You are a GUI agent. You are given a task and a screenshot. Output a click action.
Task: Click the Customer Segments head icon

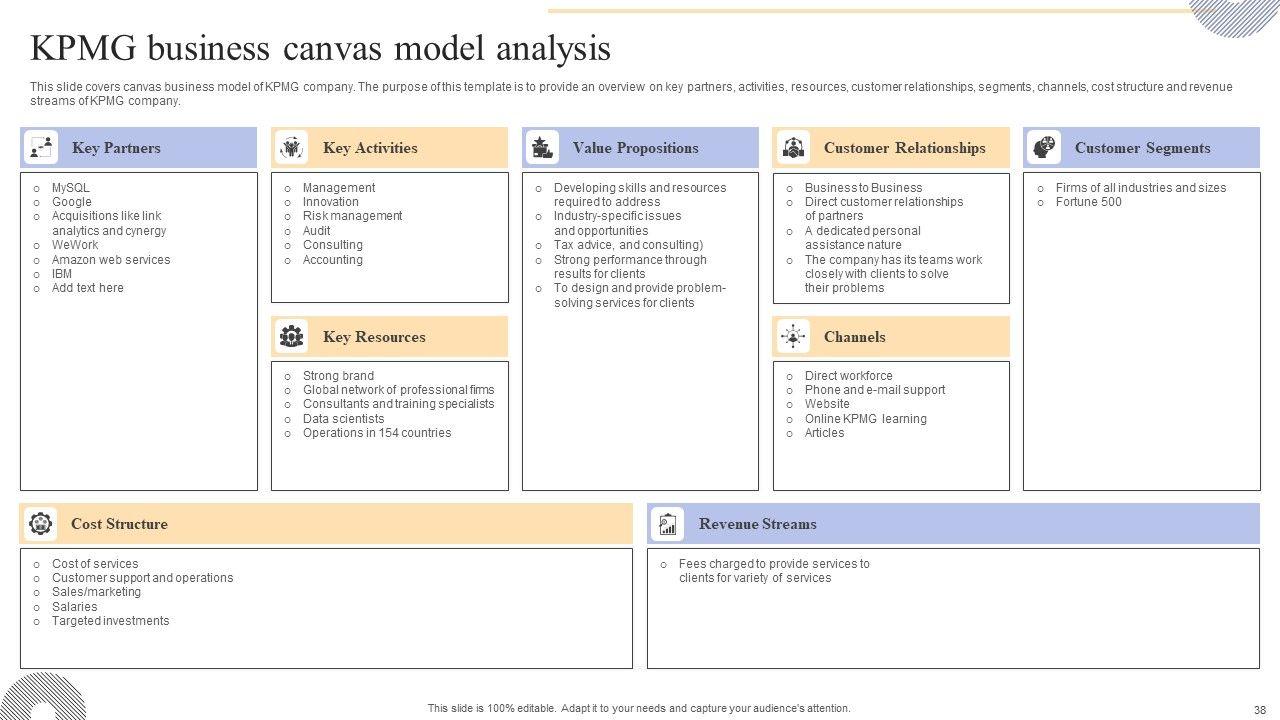point(1044,148)
